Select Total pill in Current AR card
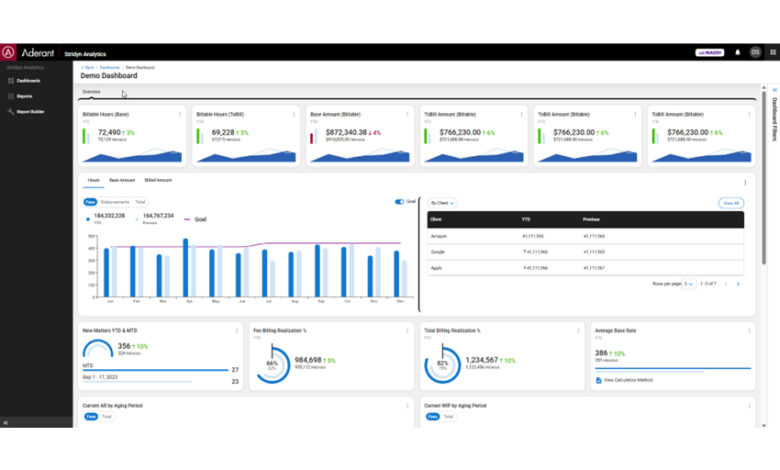 coord(107,416)
